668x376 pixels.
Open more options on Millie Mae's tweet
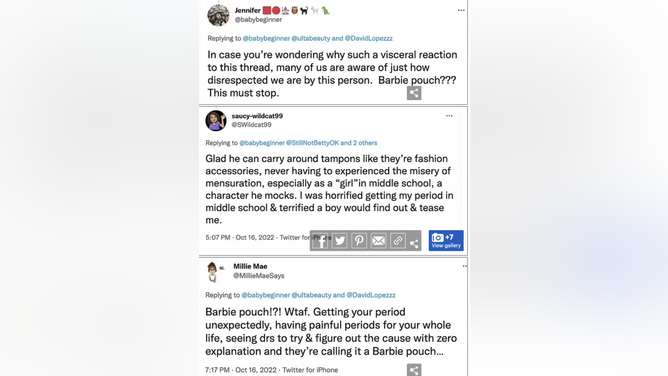tap(465, 266)
